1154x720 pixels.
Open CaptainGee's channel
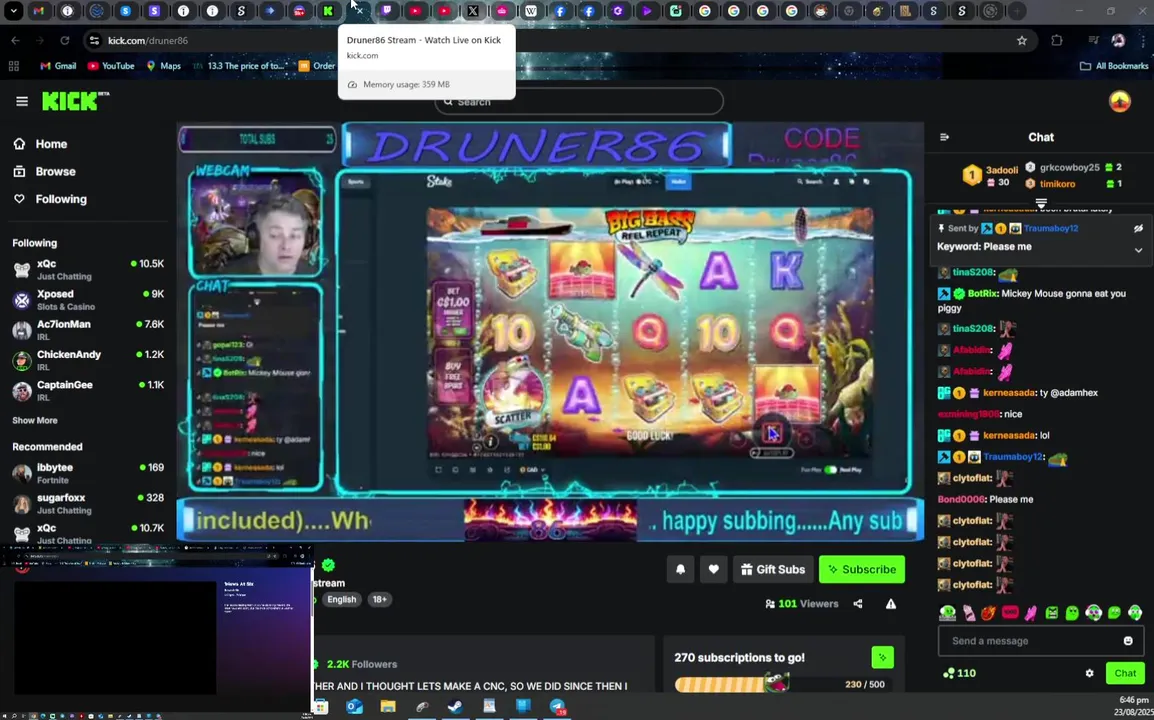[88, 390]
